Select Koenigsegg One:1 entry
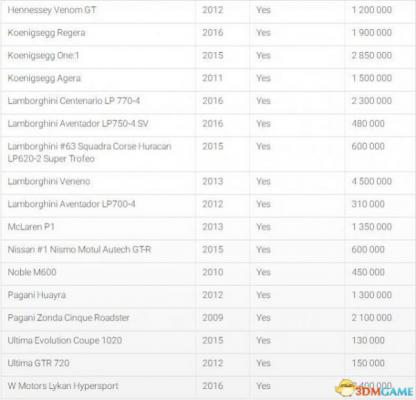The image size is (416, 400). 43,55
